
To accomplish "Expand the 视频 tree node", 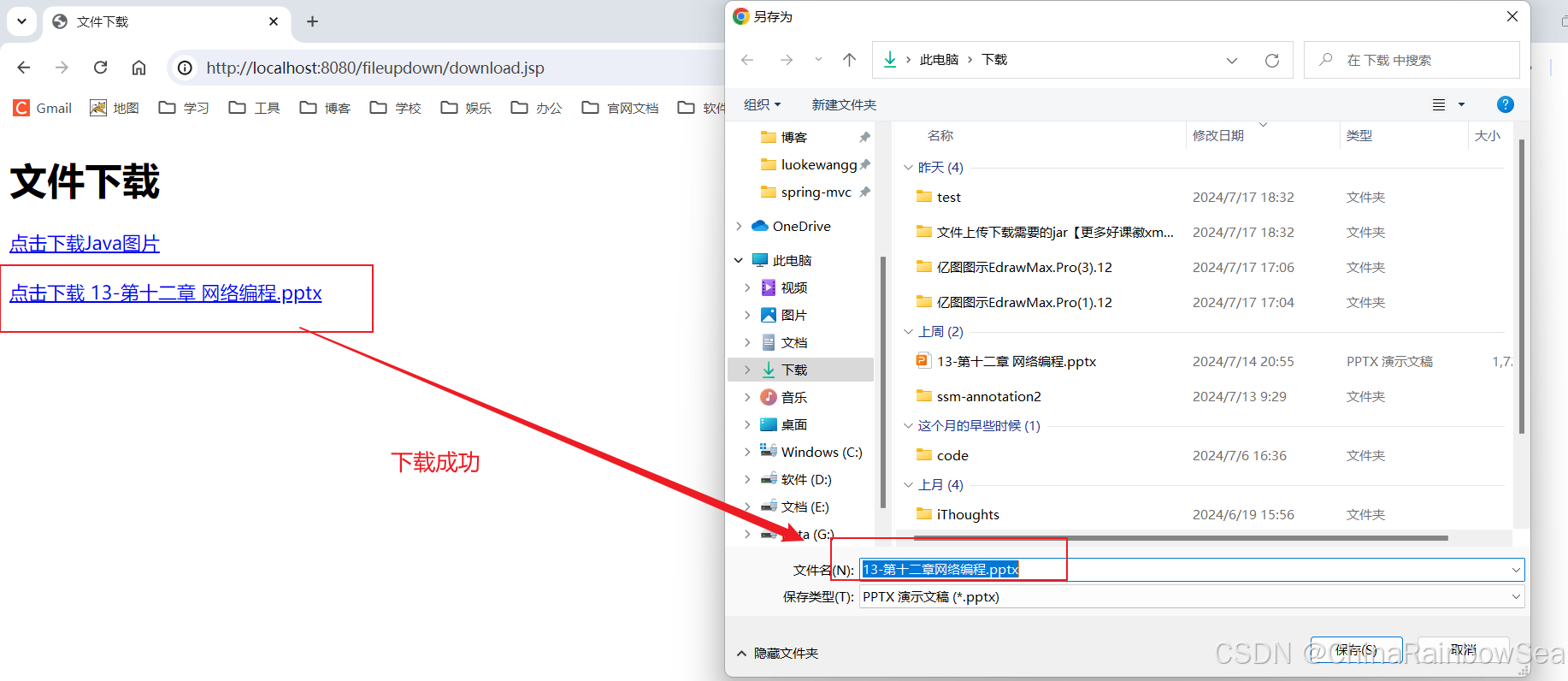I will [x=747, y=287].
